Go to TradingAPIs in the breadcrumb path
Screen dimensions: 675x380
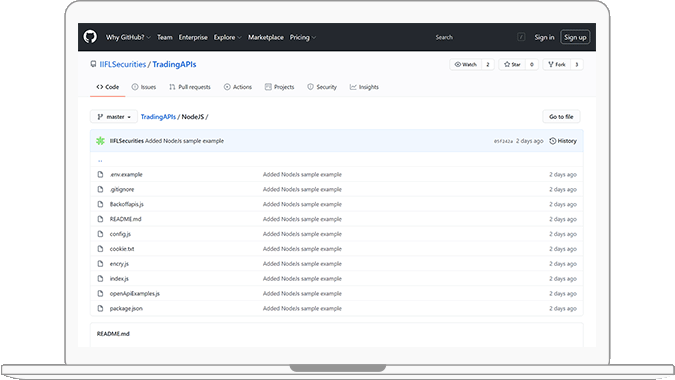pyautogui.click(x=158, y=117)
